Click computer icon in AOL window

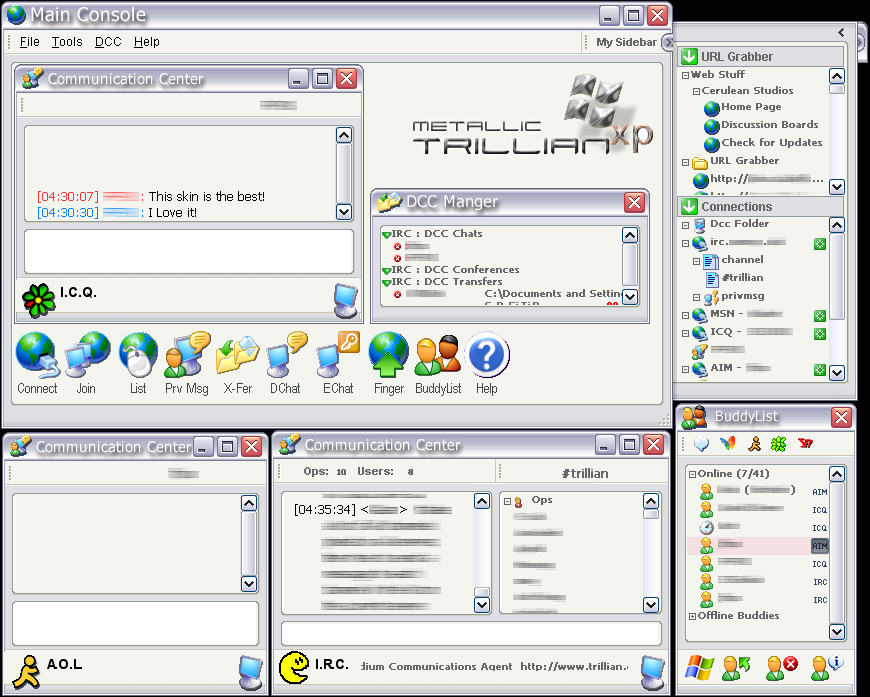(x=250, y=672)
